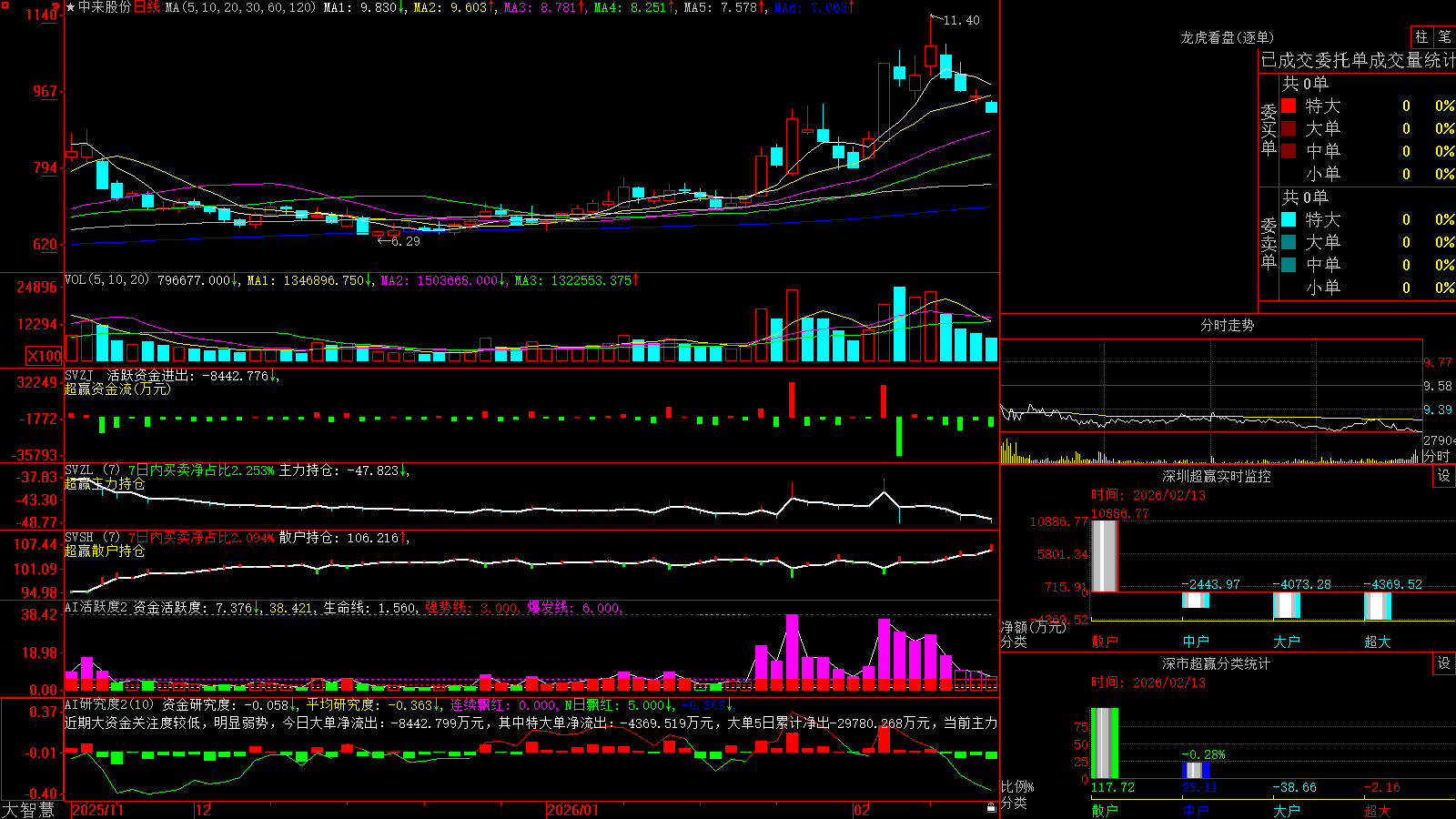1456x819 pixels.
Task: Click the SVSH (7) indicator name
Action: 92,538
